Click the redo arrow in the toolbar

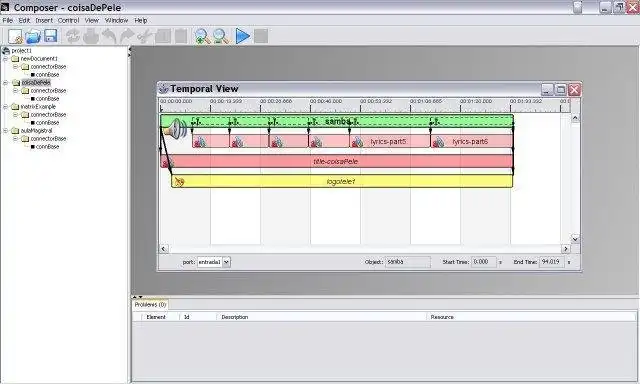click(x=127, y=36)
